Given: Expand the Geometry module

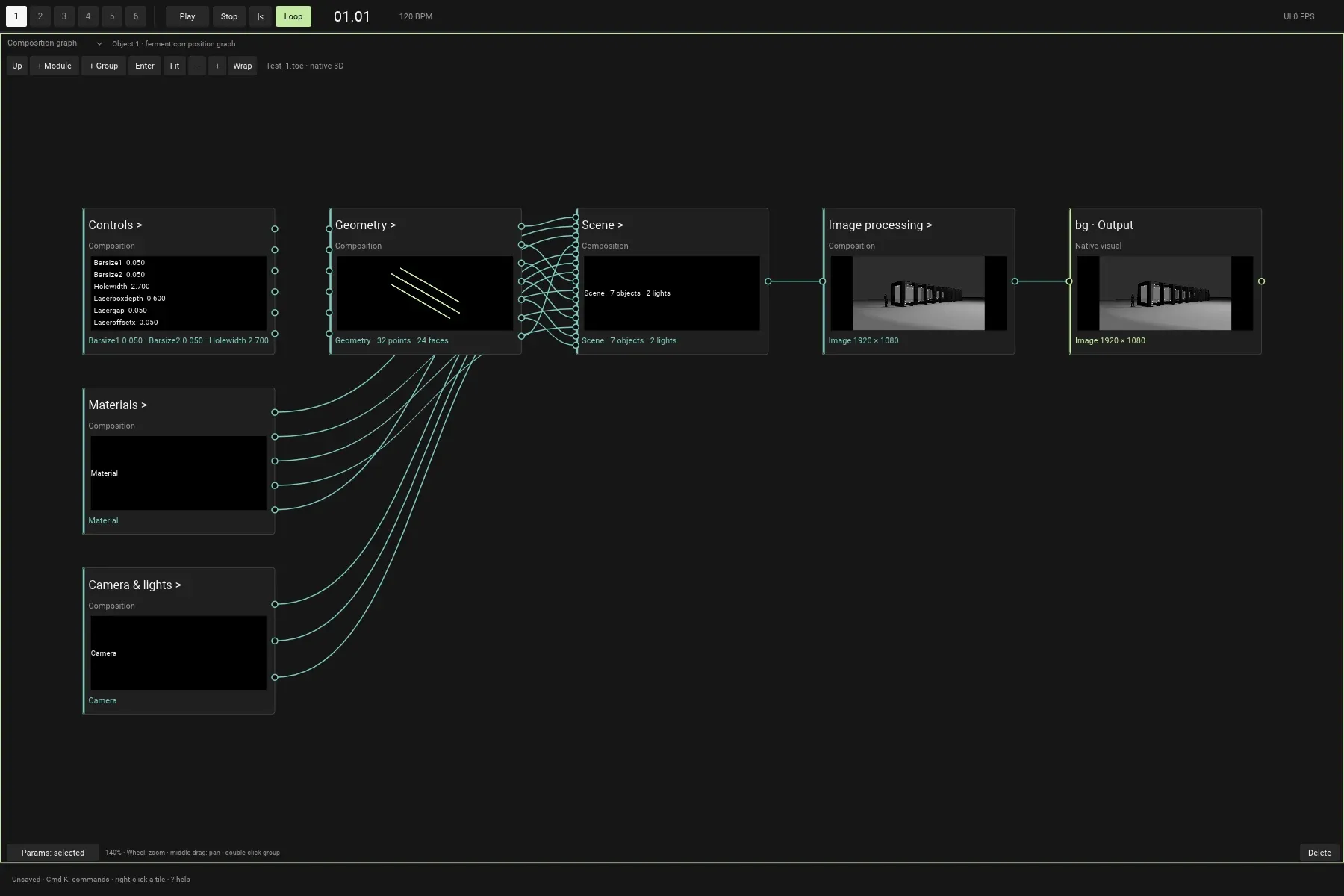Looking at the screenshot, I should (x=365, y=225).
